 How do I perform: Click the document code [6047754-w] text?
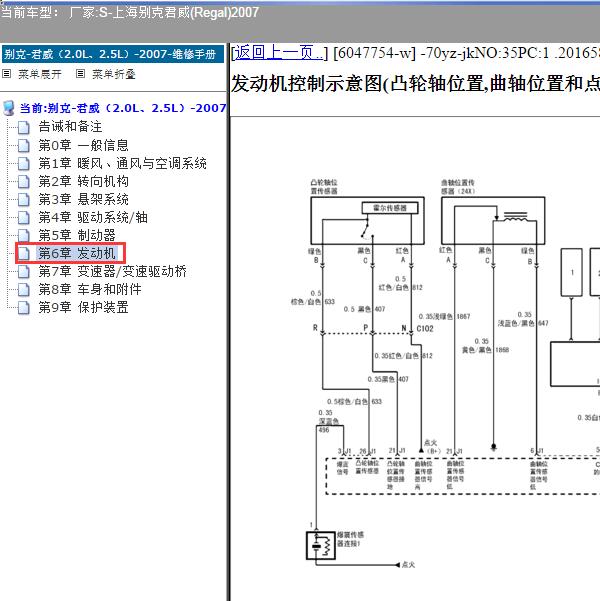[374, 53]
